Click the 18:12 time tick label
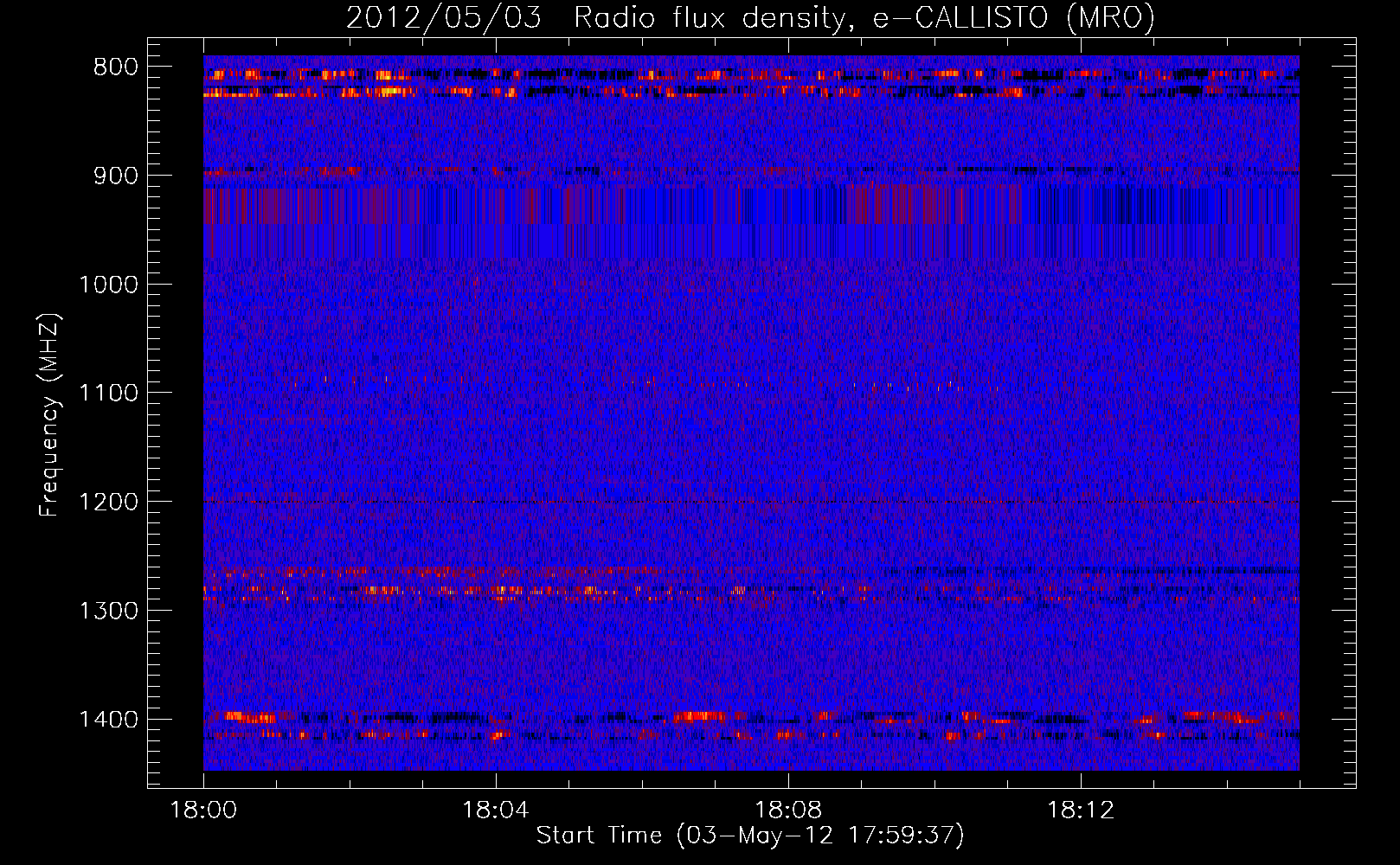 [1081, 811]
